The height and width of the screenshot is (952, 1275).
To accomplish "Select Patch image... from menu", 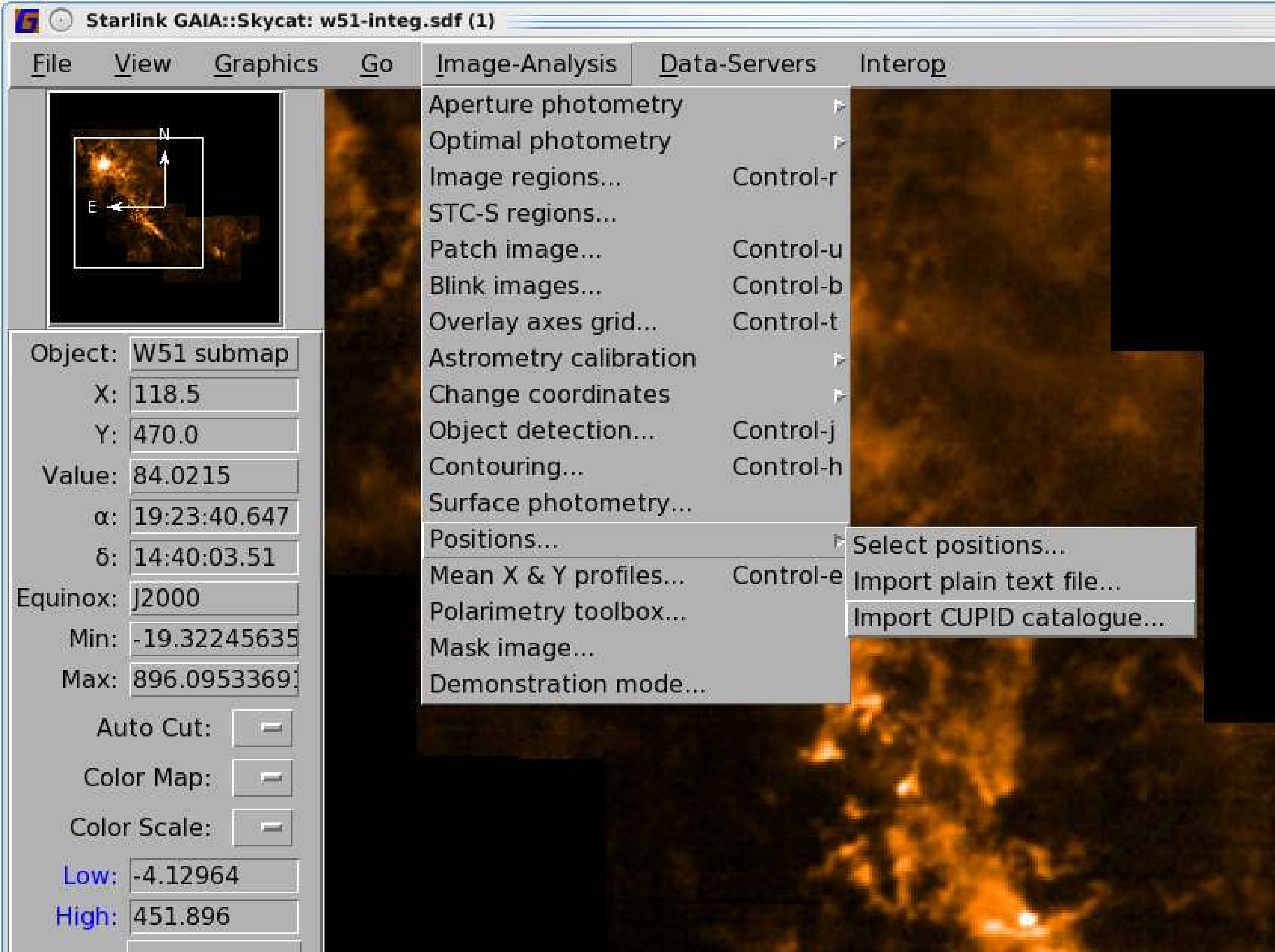I will 636,250.
